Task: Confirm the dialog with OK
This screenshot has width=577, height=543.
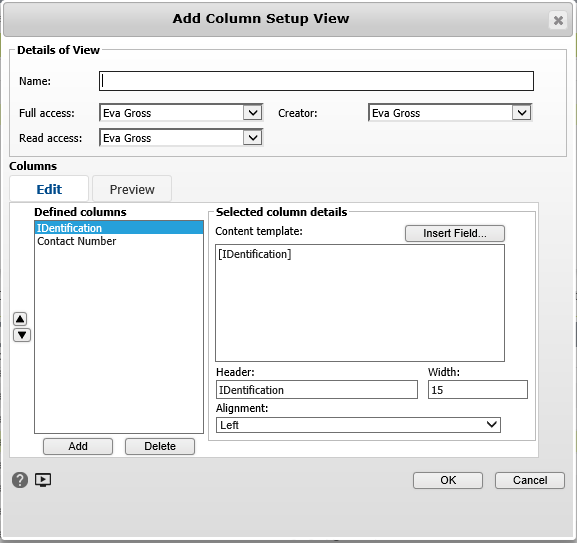Action: tap(448, 480)
